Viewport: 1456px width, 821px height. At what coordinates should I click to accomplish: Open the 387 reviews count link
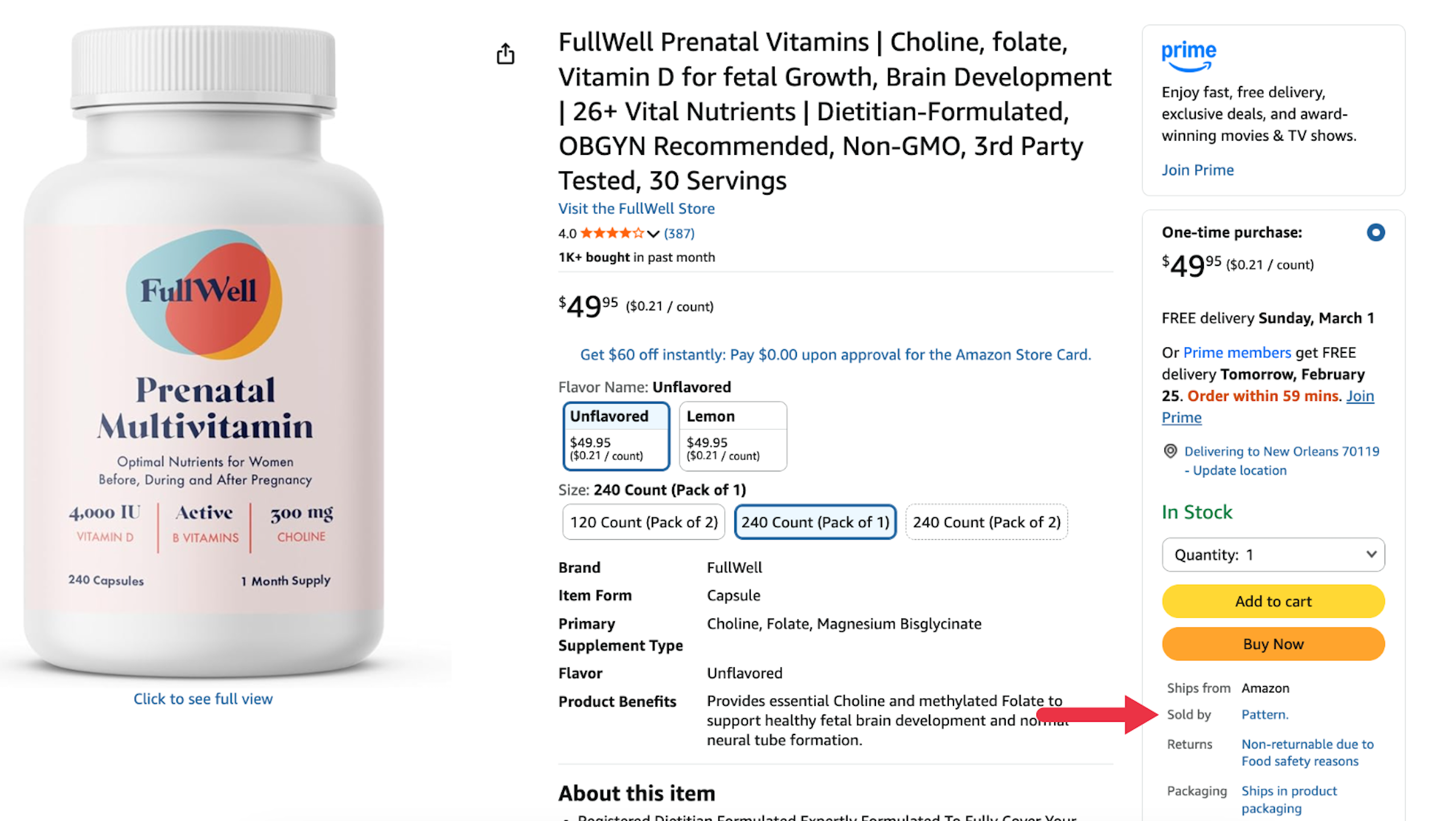pyautogui.click(x=679, y=233)
